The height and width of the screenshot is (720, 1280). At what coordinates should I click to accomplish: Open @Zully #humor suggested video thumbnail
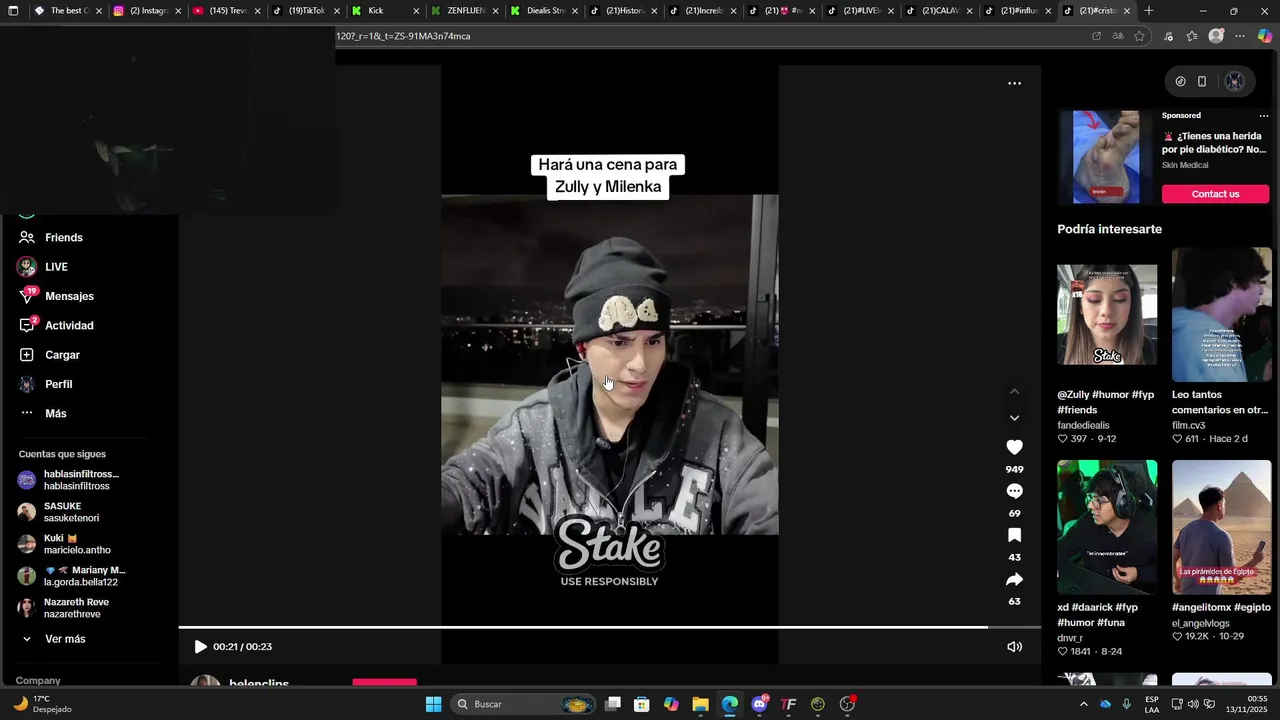pyautogui.click(x=1107, y=315)
